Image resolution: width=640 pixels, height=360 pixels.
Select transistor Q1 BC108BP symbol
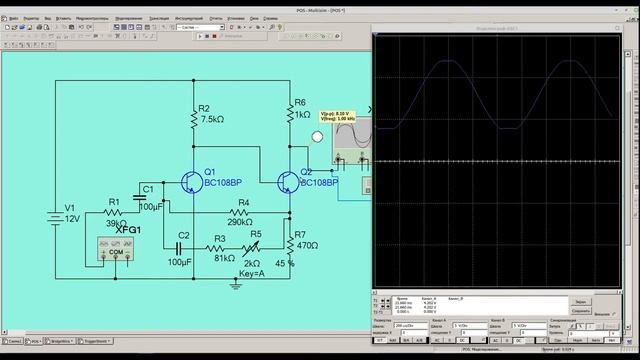click(191, 182)
